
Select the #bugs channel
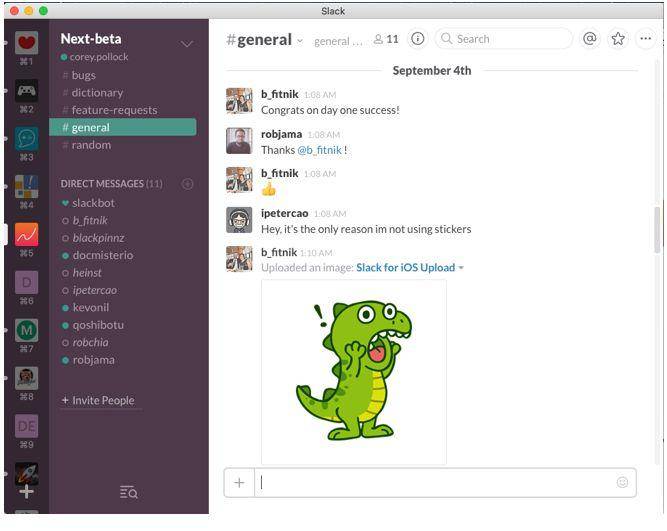[x=83, y=75]
